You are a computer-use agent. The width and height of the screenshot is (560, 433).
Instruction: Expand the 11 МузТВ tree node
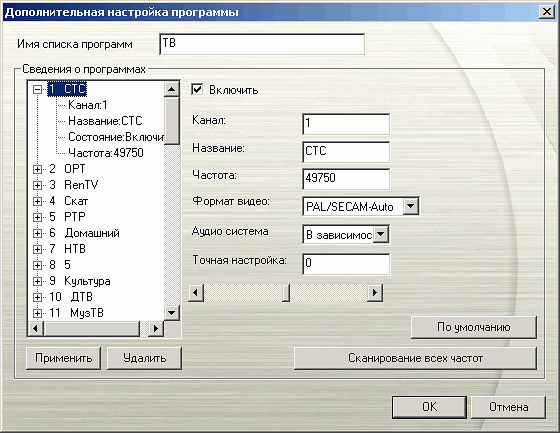38,313
